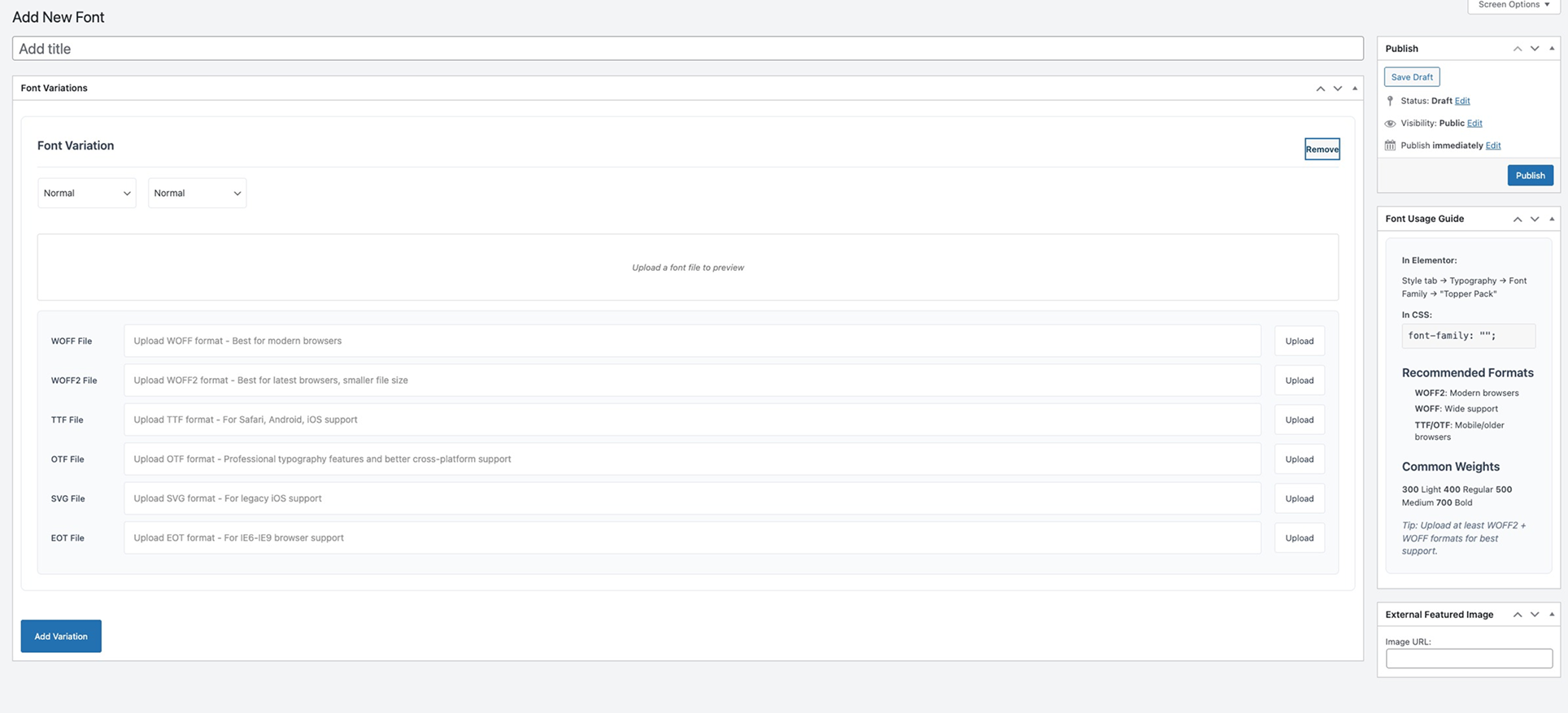
Task: Edit the draft status link
Action: 1461,101
